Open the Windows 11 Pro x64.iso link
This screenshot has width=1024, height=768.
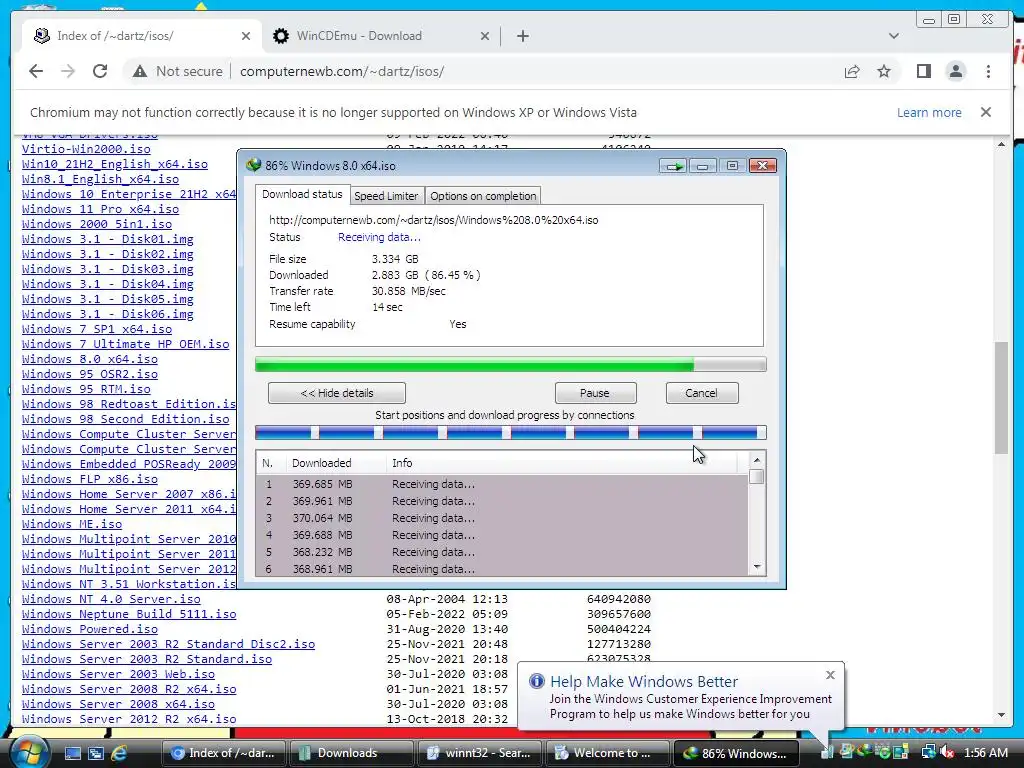click(x=101, y=209)
